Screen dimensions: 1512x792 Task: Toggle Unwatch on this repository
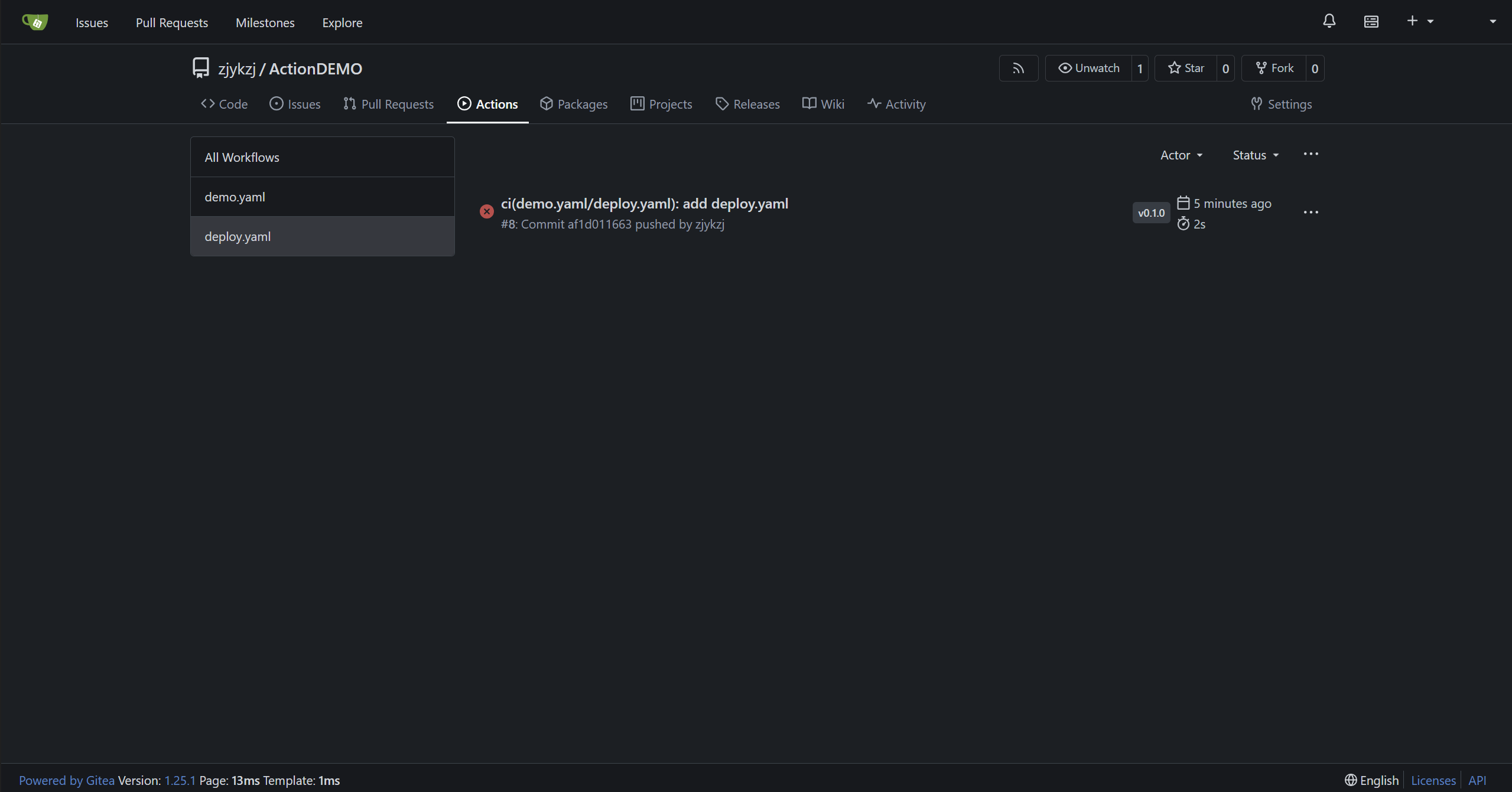tap(1088, 69)
